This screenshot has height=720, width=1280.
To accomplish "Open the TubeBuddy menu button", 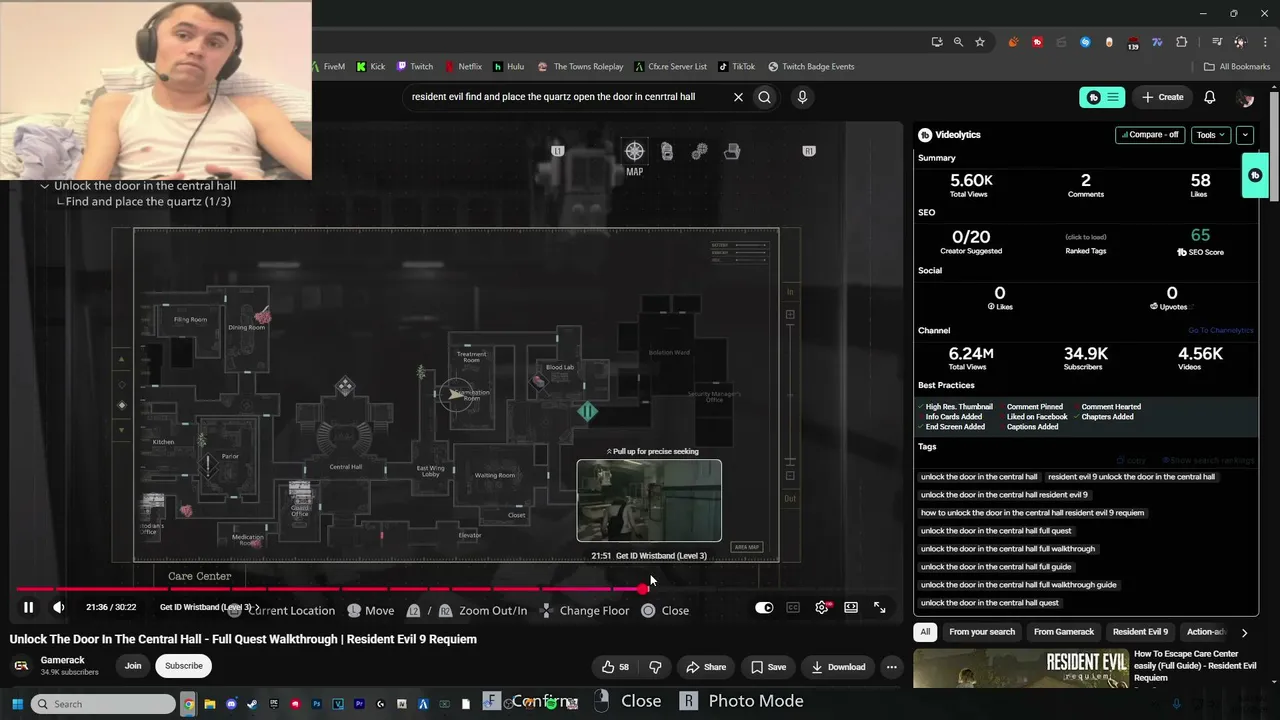I will [1103, 97].
